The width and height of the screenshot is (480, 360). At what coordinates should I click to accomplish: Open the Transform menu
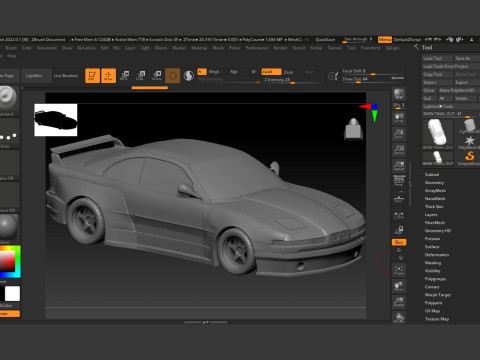tap(370, 48)
